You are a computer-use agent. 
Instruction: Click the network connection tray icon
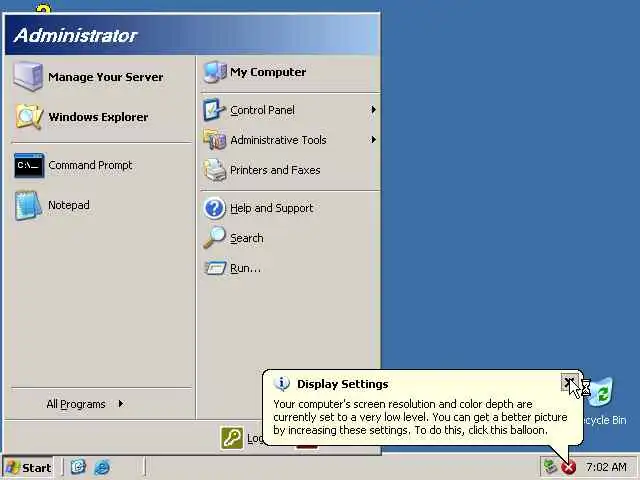tap(550, 467)
